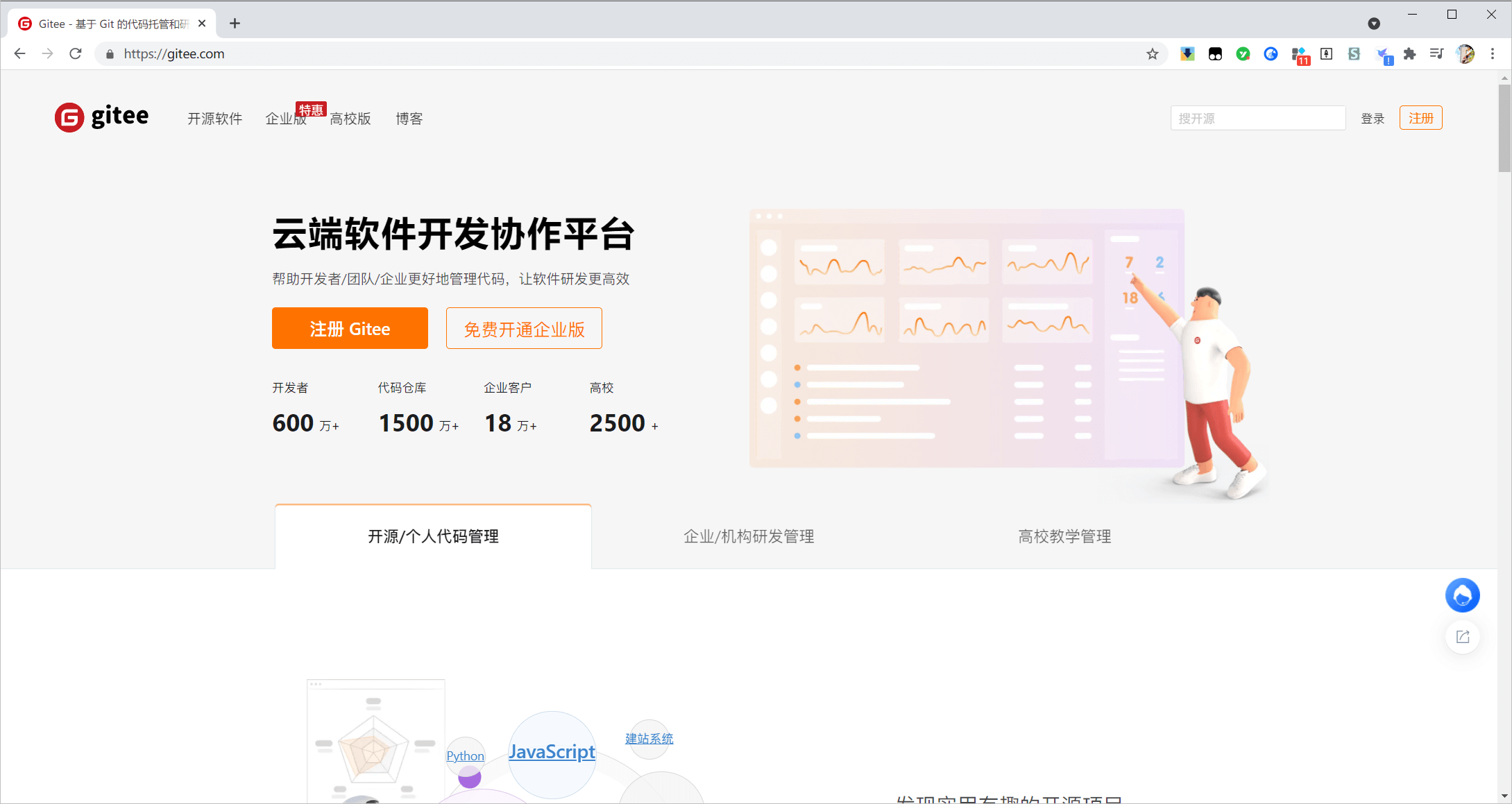Click the browser Back arrow
1512x804 pixels.
point(19,54)
